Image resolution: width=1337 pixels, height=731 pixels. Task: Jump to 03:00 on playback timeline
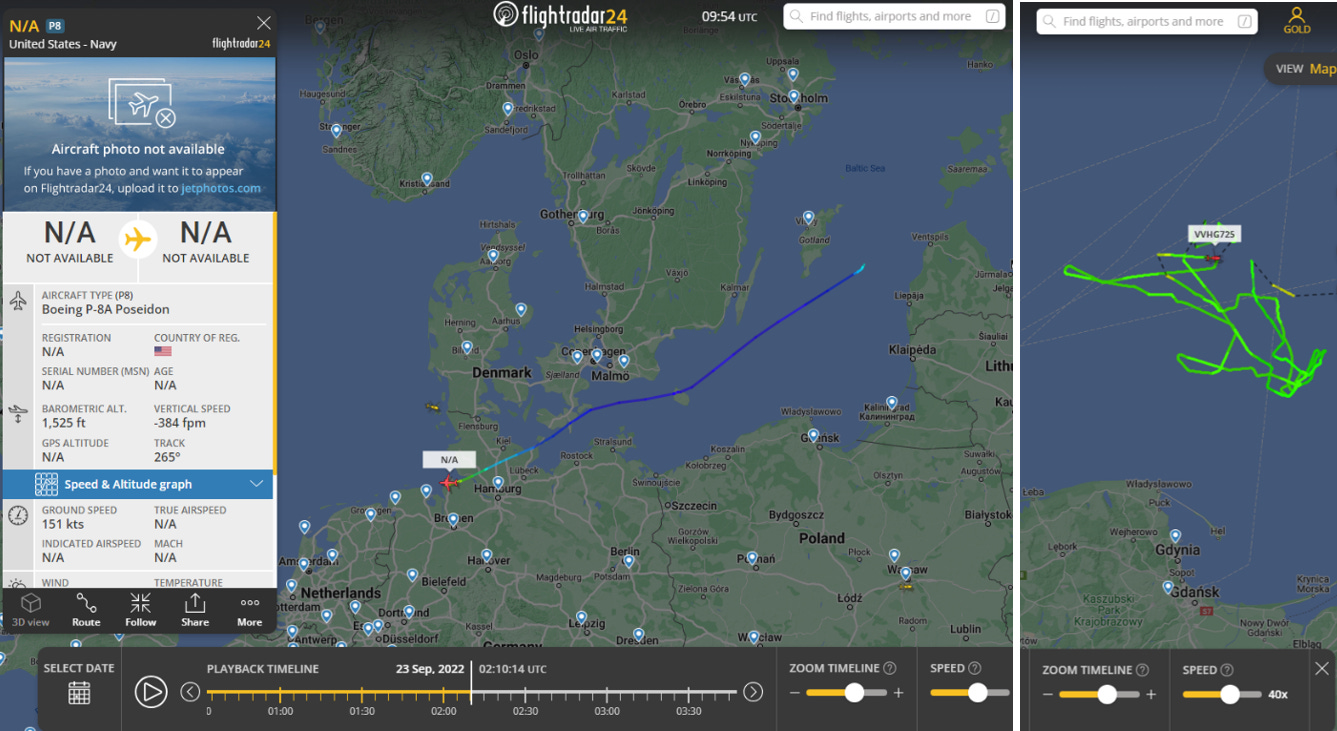pyautogui.click(x=607, y=711)
